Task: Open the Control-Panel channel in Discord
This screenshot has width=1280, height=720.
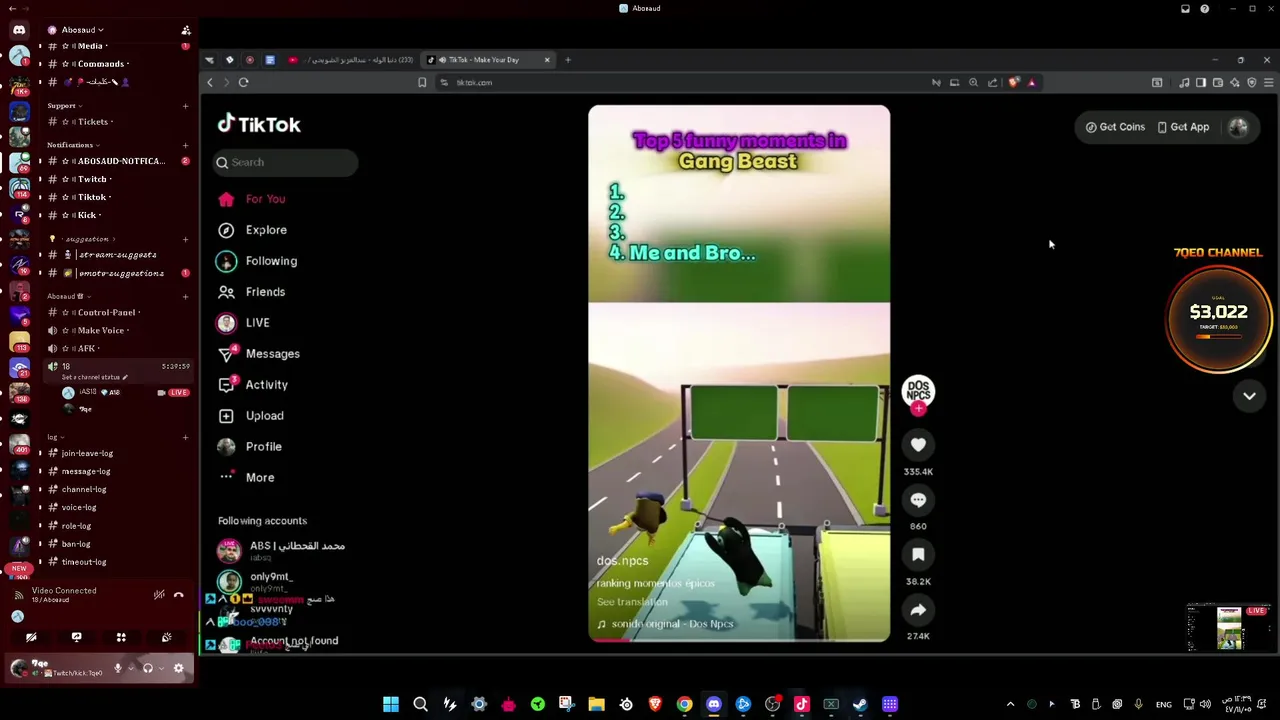Action: click(107, 313)
